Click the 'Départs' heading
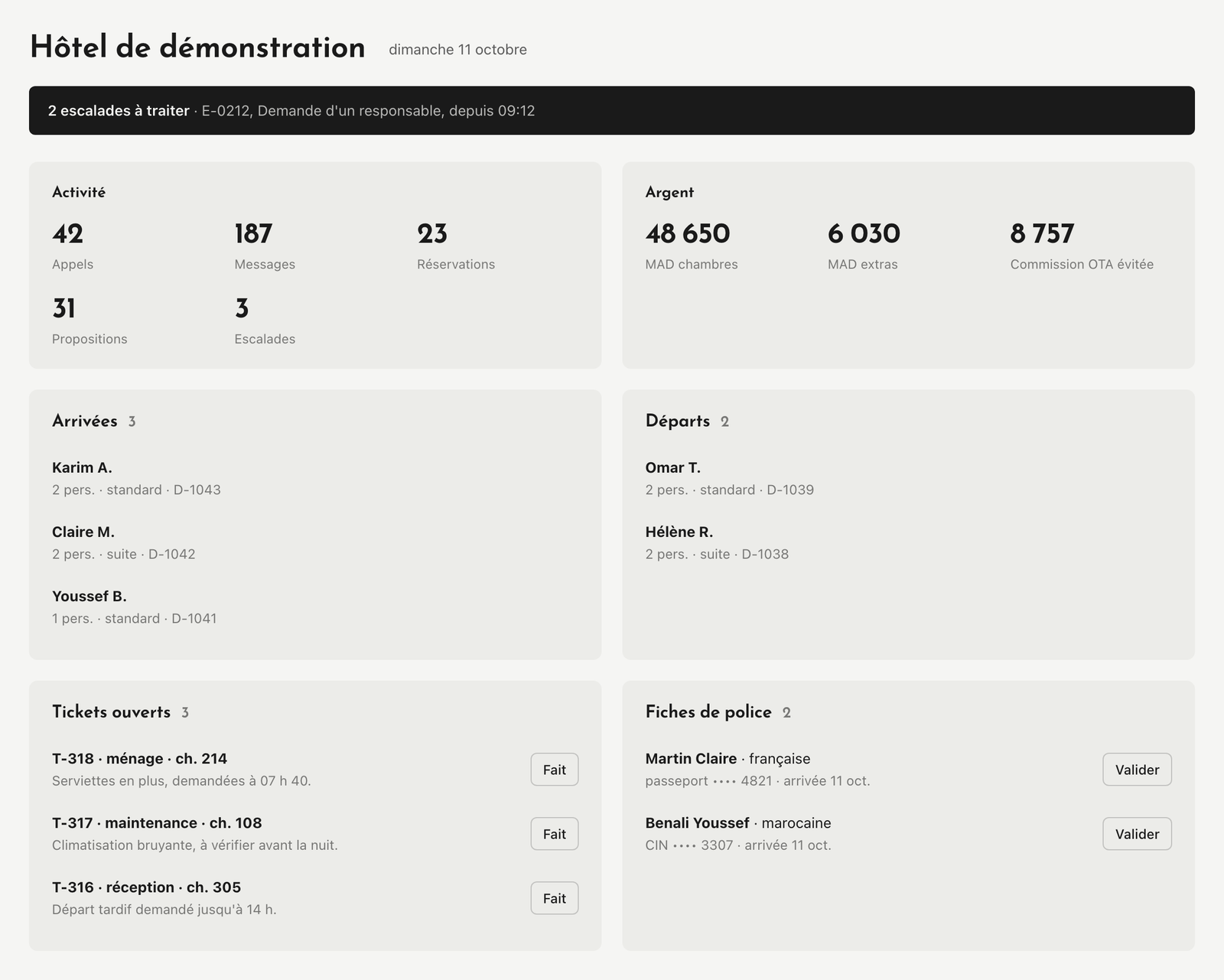Viewport: 1224px width, 980px height. [678, 422]
